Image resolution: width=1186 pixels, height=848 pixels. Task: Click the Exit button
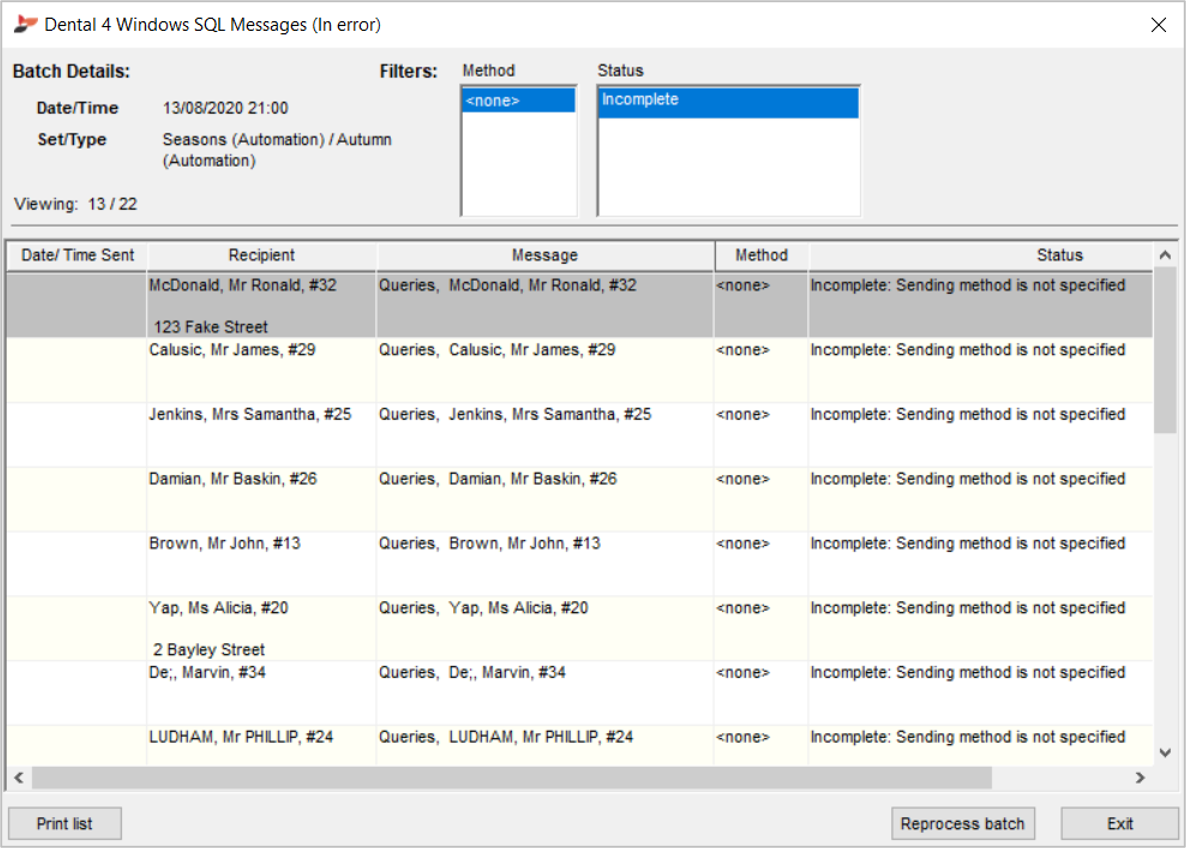(x=1119, y=824)
